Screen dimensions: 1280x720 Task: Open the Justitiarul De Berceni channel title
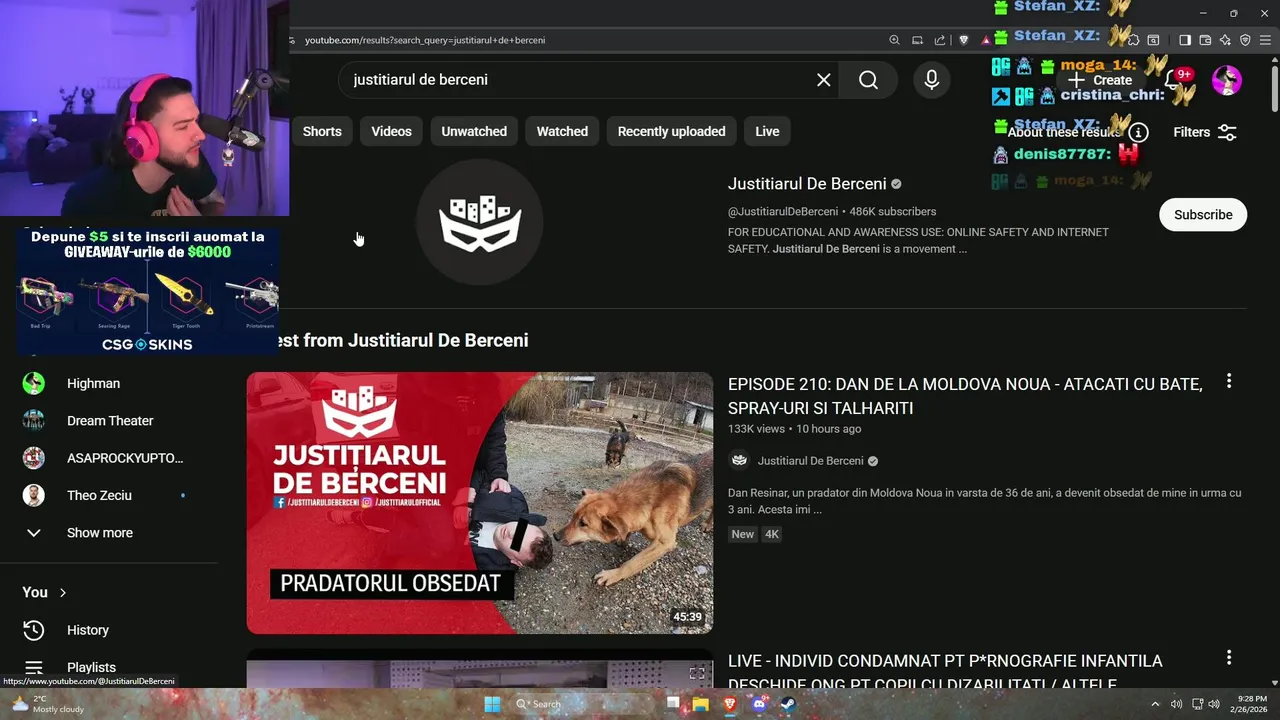click(807, 184)
